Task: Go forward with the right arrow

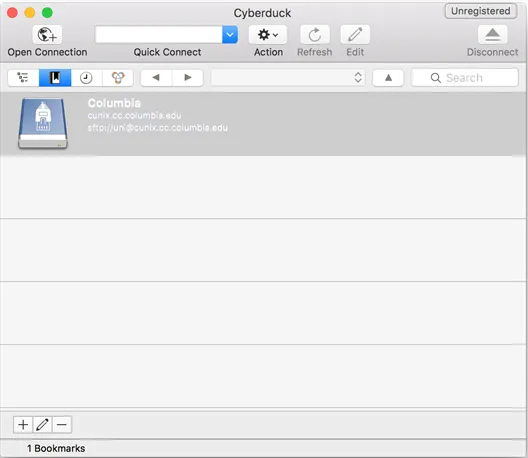Action: pos(188,78)
